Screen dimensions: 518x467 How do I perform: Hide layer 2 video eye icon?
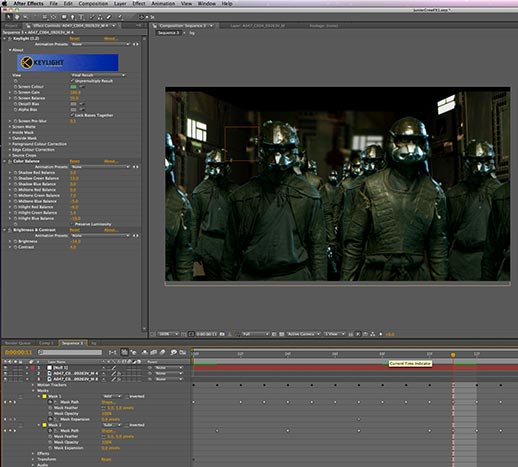pos(5,373)
